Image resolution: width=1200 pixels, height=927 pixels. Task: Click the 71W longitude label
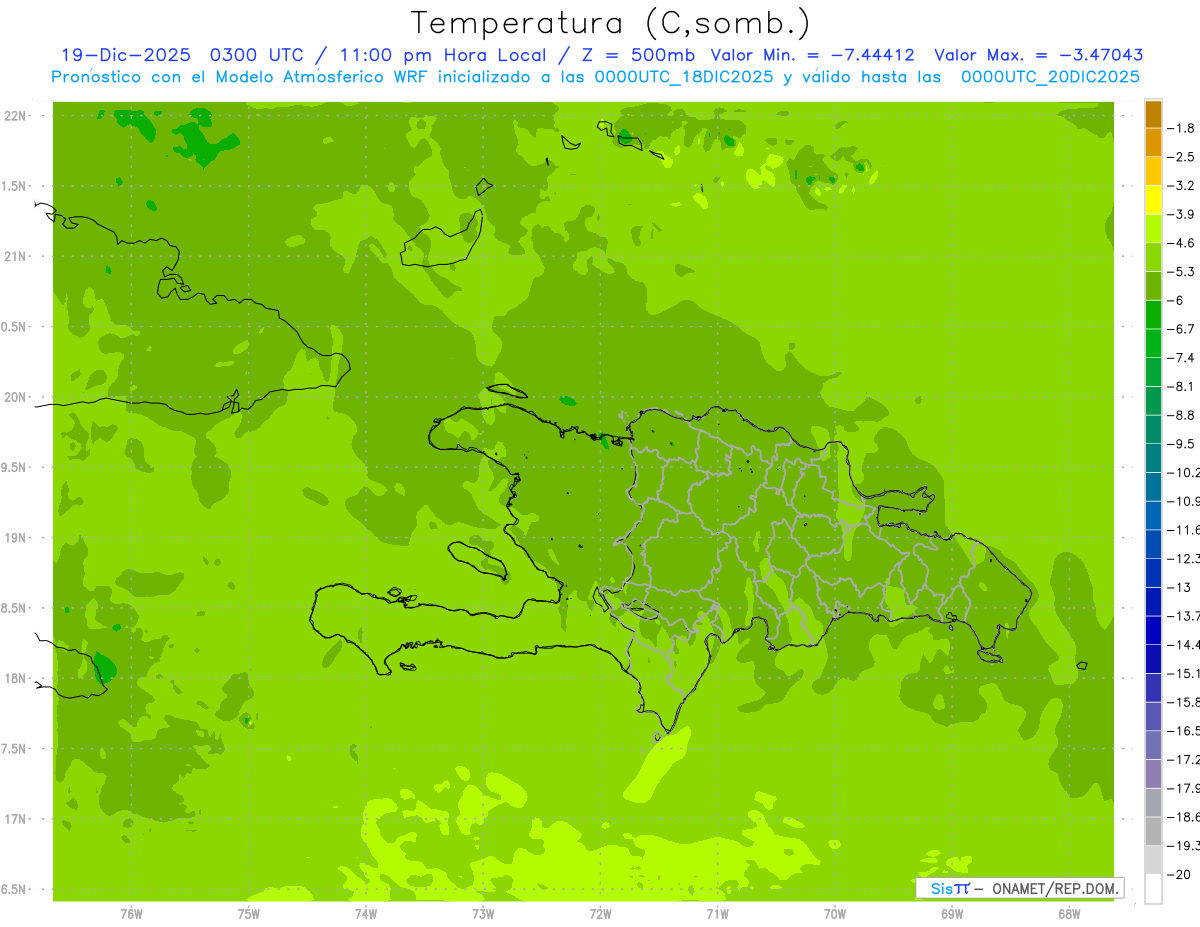pyautogui.click(x=717, y=914)
